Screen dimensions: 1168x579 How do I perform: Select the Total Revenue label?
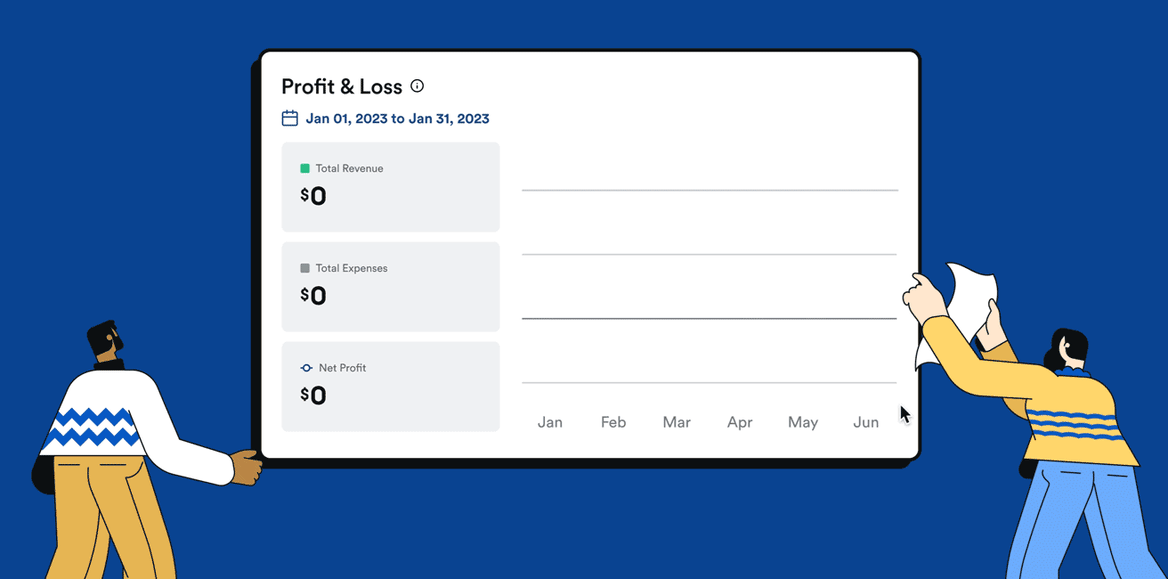(349, 169)
